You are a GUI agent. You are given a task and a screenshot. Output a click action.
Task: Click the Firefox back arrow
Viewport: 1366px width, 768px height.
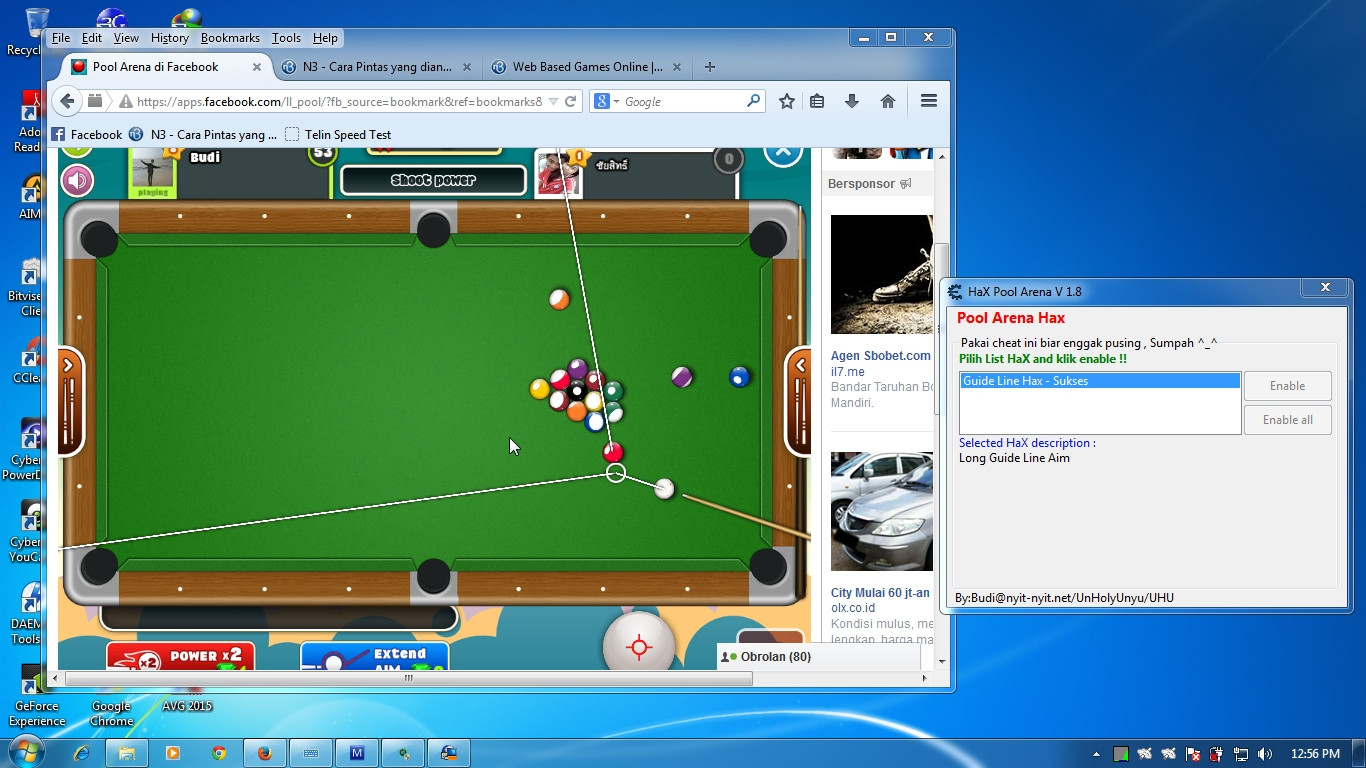pyautogui.click(x=67, y=101)
